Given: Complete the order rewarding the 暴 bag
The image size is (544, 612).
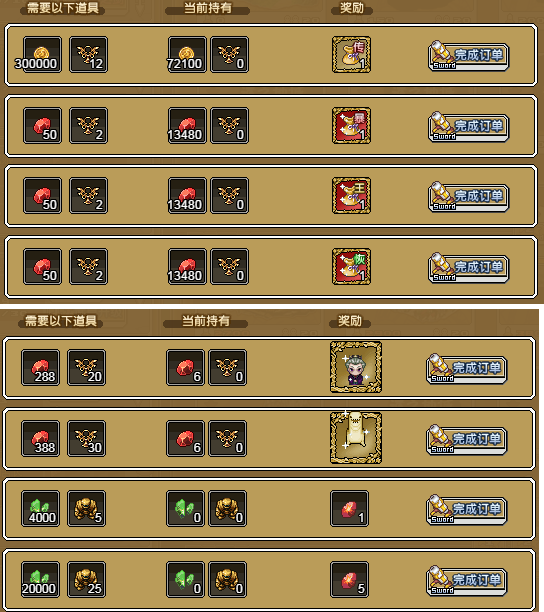Looking at the screenshot, I should coord(469,127).
